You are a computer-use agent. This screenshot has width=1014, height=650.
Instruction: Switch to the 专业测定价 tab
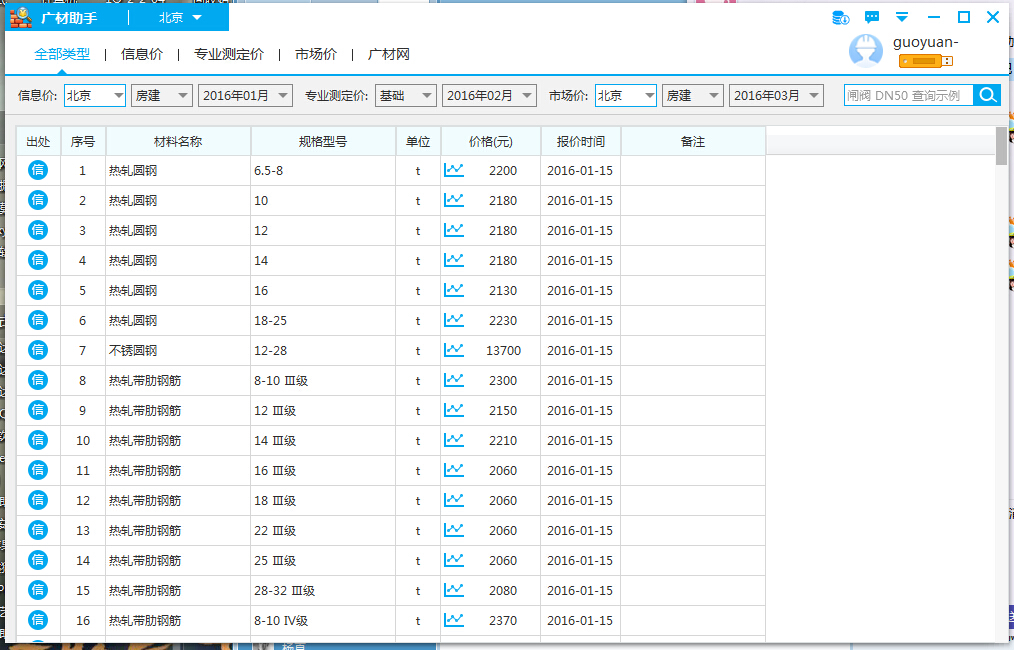229,54
